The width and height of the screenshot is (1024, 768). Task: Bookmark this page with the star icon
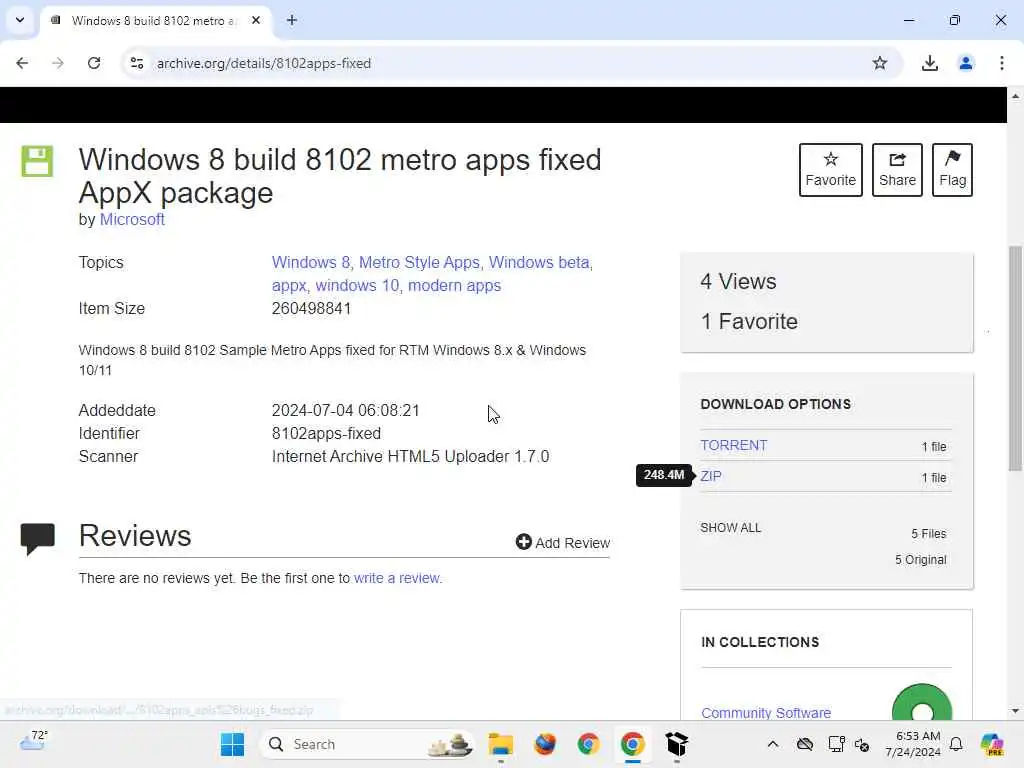tap(880, 63)
